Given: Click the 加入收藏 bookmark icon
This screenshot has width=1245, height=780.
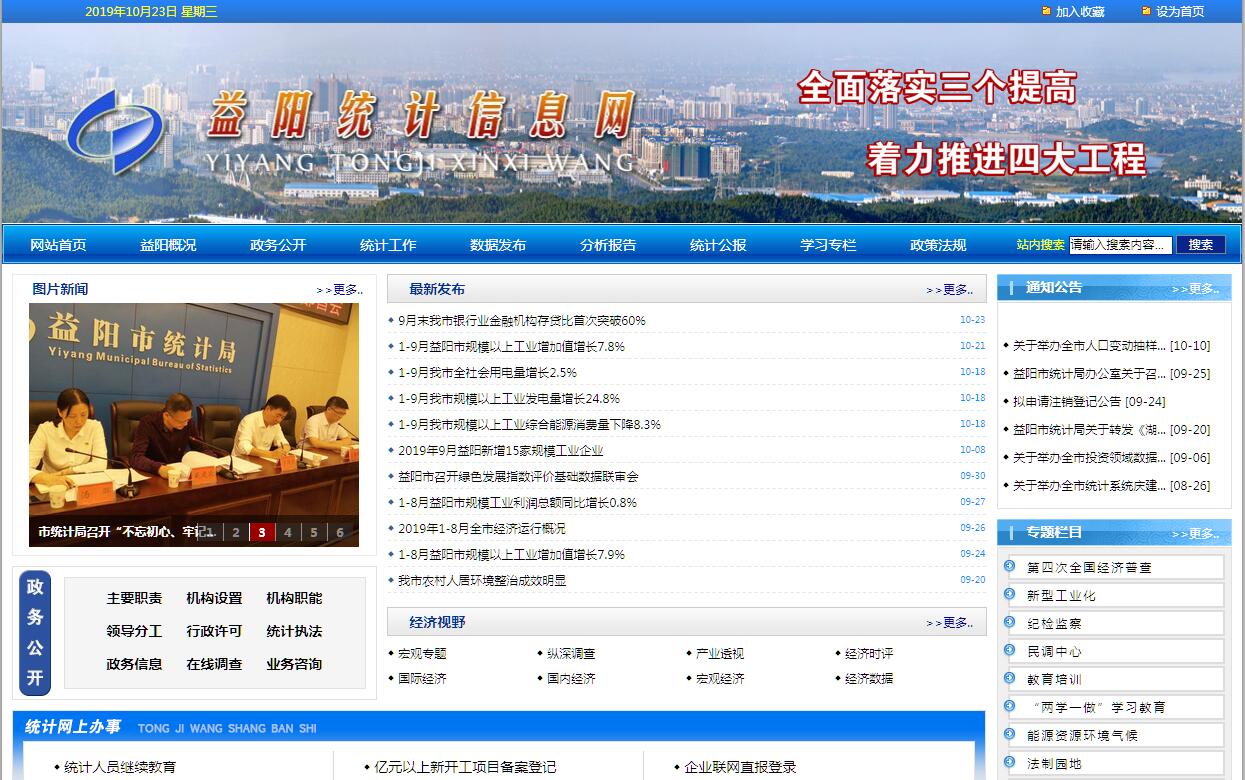Looking at the screenshot, I should coord(1047,11).
